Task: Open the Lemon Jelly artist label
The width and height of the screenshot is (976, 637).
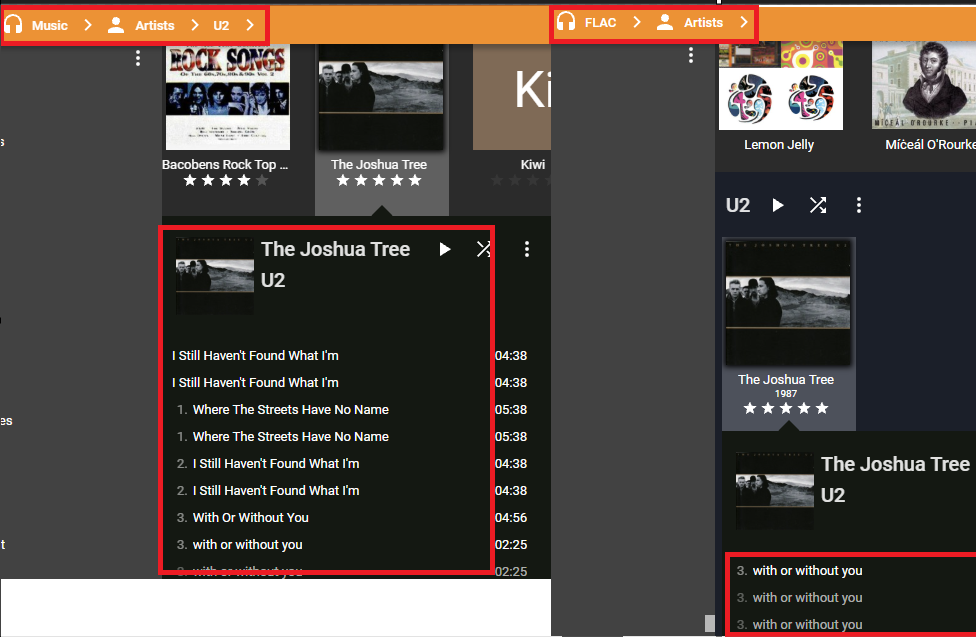Action: click(779, 145)
